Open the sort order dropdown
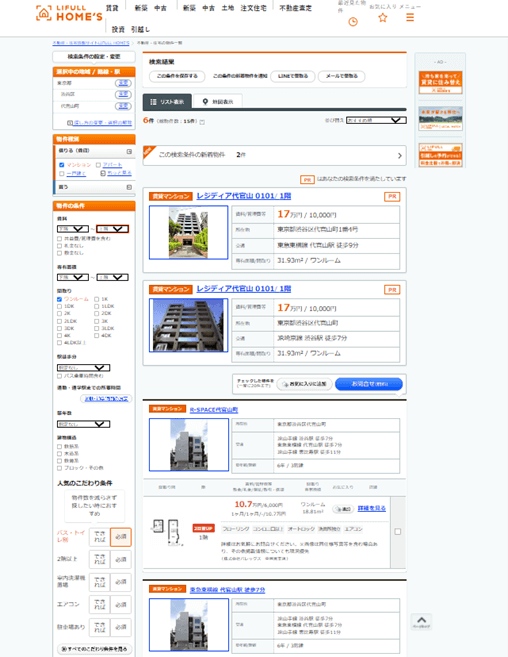 tap(376, 120)
